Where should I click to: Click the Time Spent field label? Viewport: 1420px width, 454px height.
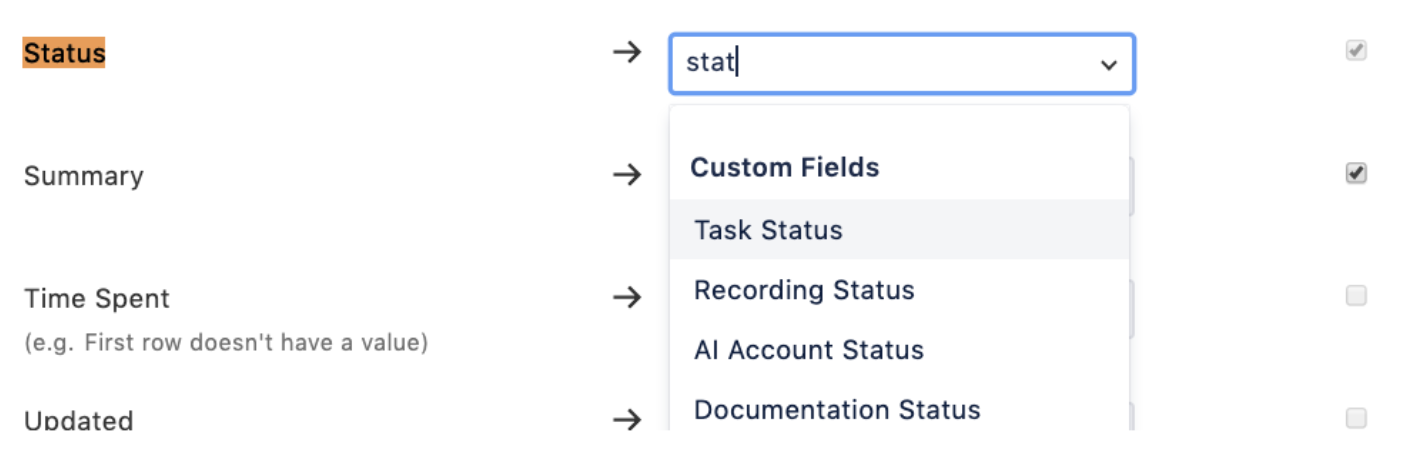pos(97,298)
